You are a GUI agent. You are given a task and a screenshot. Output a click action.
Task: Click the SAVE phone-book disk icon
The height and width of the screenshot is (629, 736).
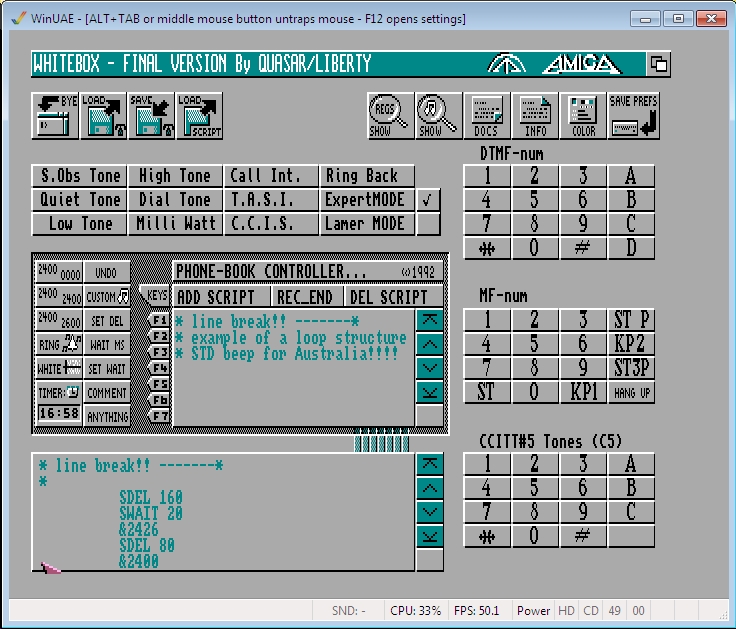point(151,116)
